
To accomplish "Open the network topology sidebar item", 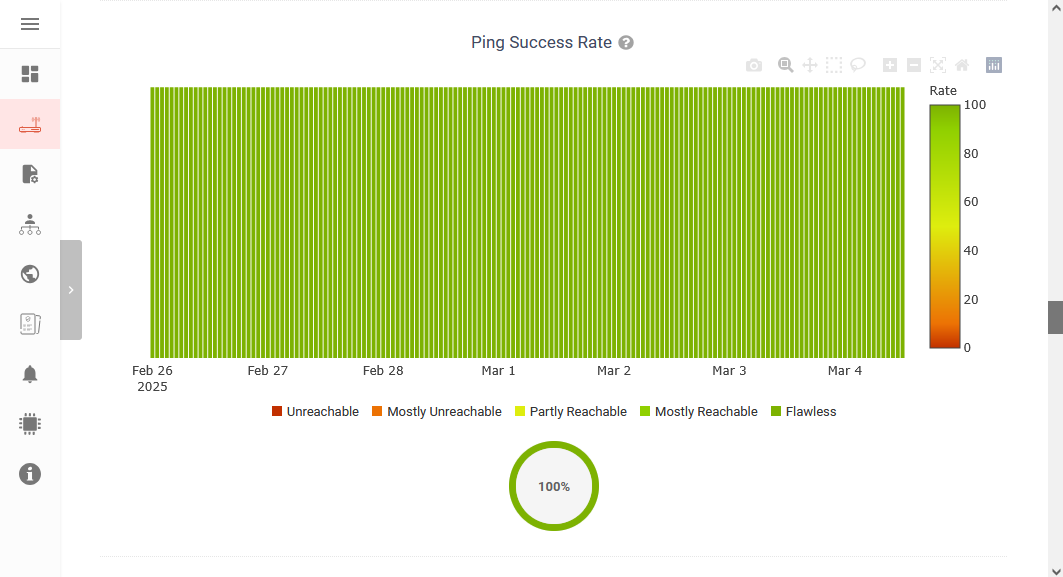I will [30, 224].
